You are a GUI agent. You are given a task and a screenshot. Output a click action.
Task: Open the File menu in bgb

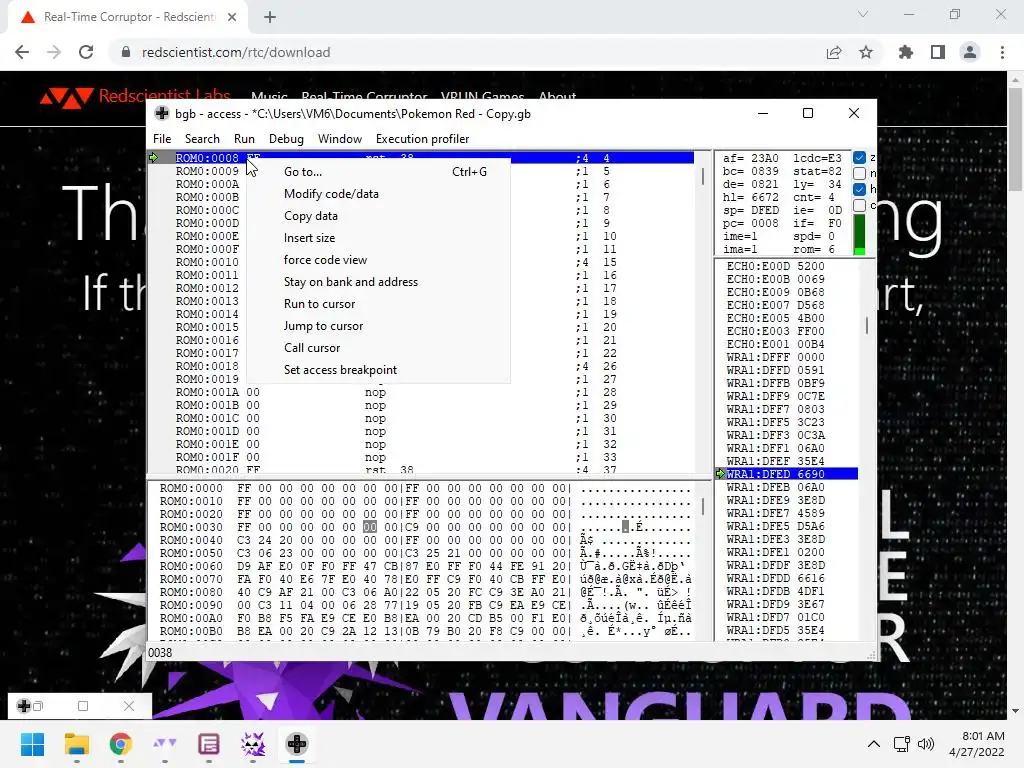[162, 138]
